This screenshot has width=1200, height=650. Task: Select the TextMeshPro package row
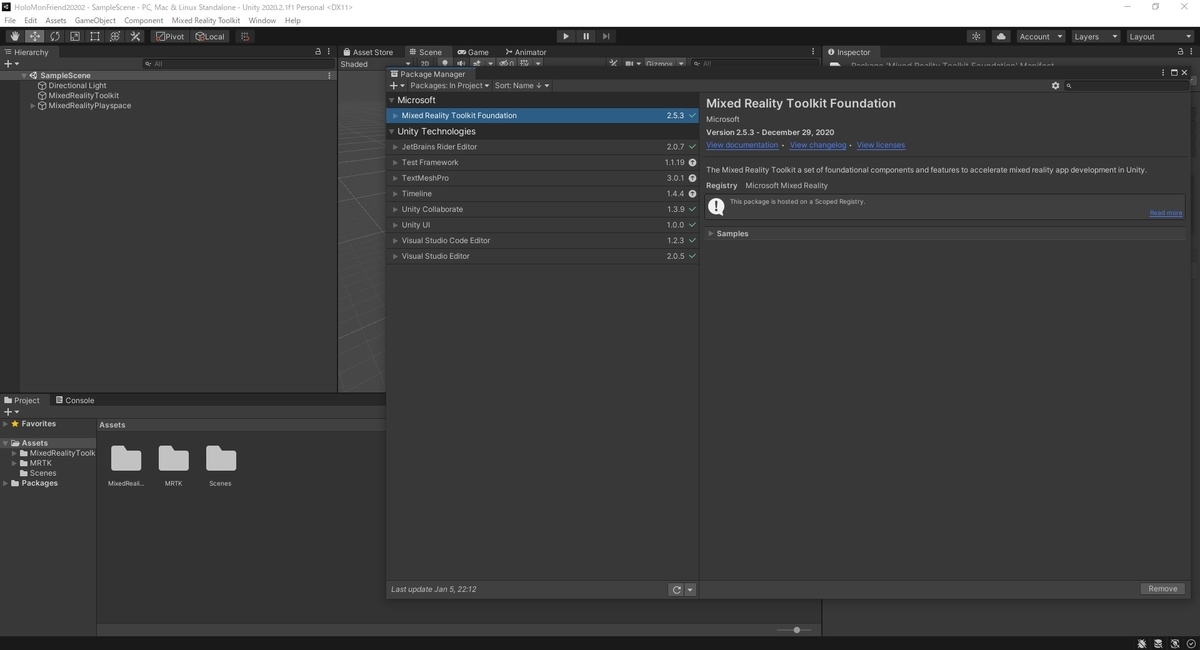(x=543, y=178)
